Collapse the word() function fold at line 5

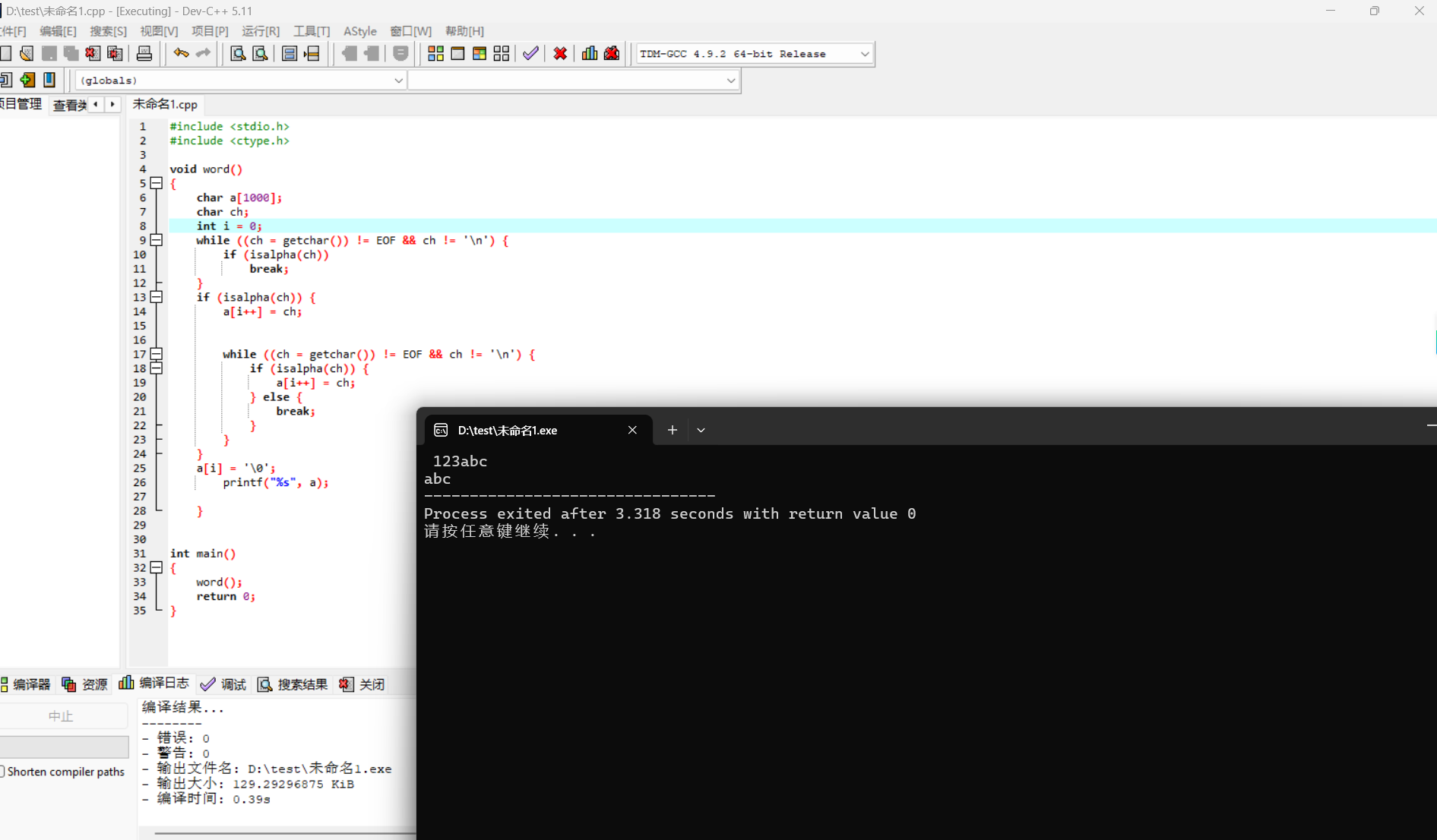(x=157, y=183)
